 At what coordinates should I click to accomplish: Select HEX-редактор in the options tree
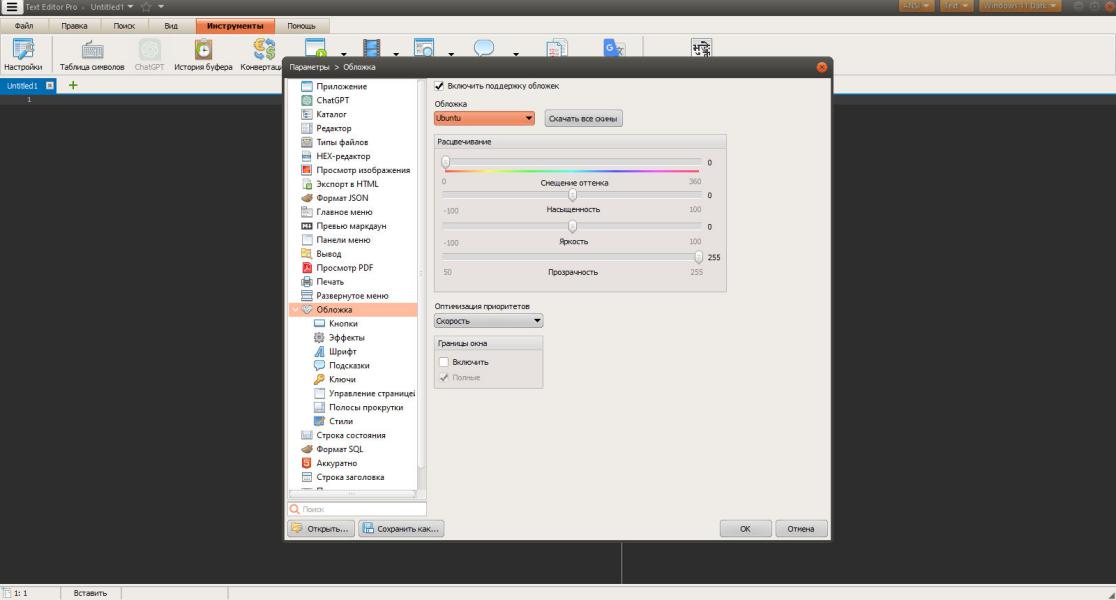pyautogui.click(x=343, y=156)
